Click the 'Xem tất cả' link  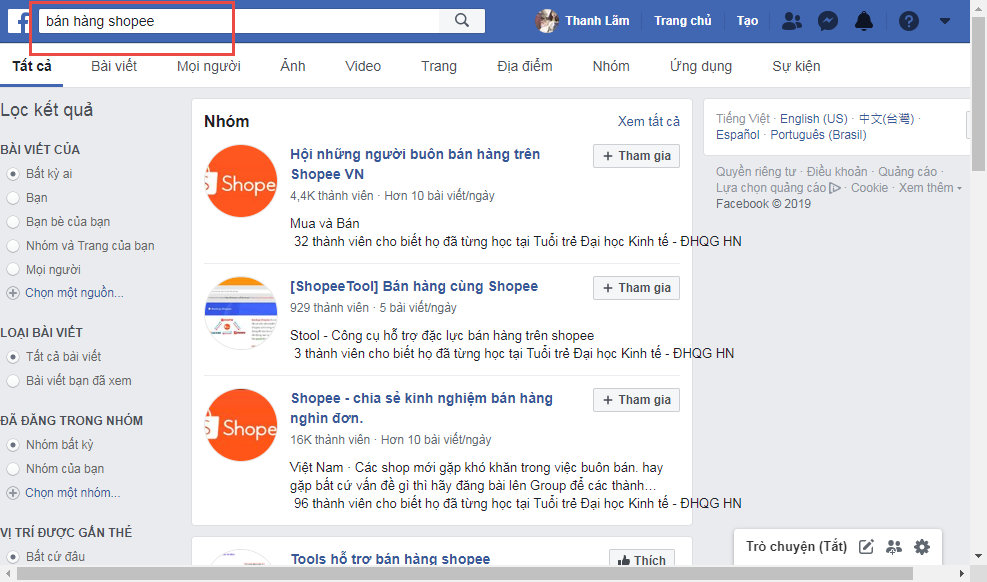click(648, 122)
